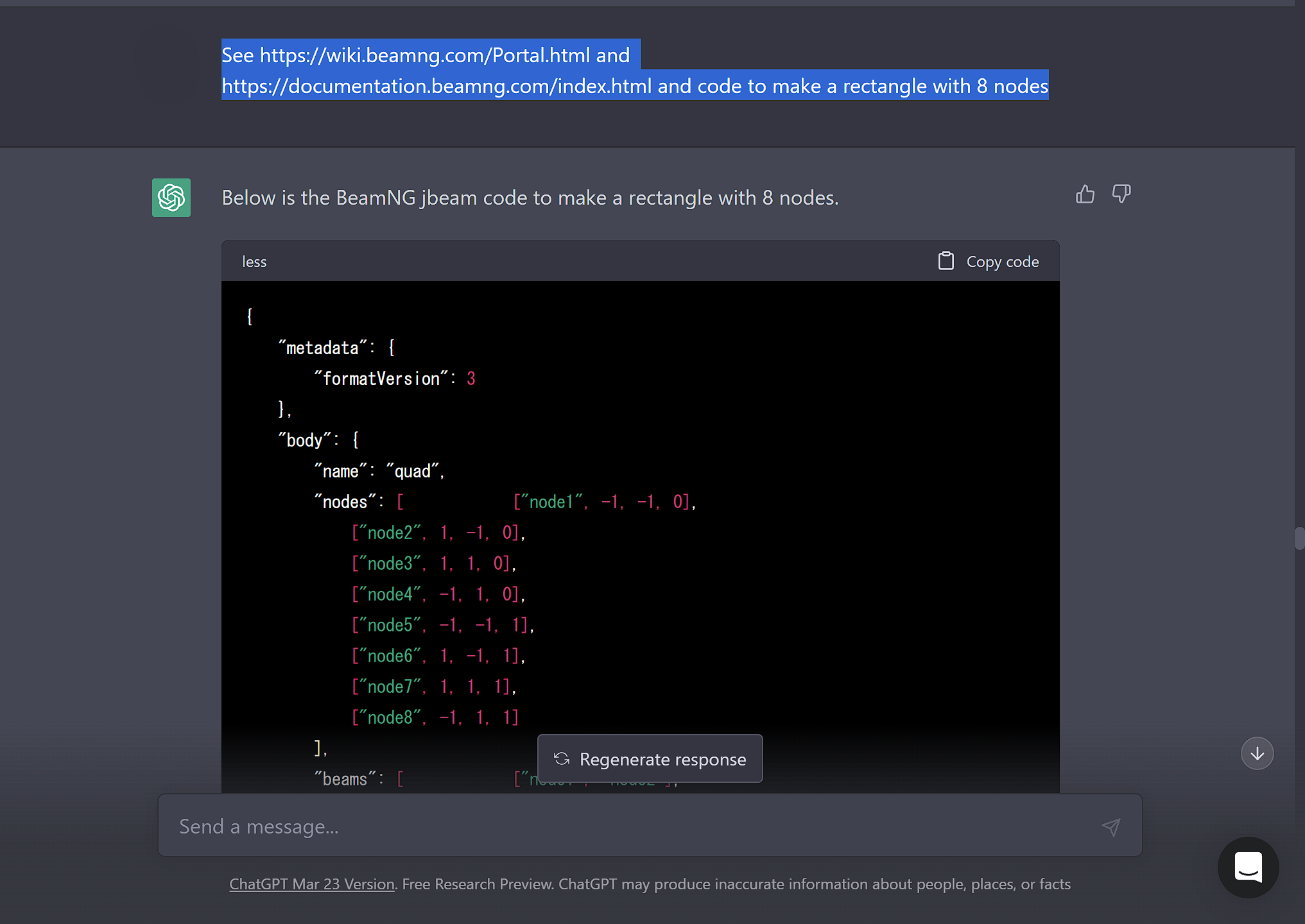Click the "beams" key in code
This screenshot has height=924, width=1305.
click(x=345, y=779)
